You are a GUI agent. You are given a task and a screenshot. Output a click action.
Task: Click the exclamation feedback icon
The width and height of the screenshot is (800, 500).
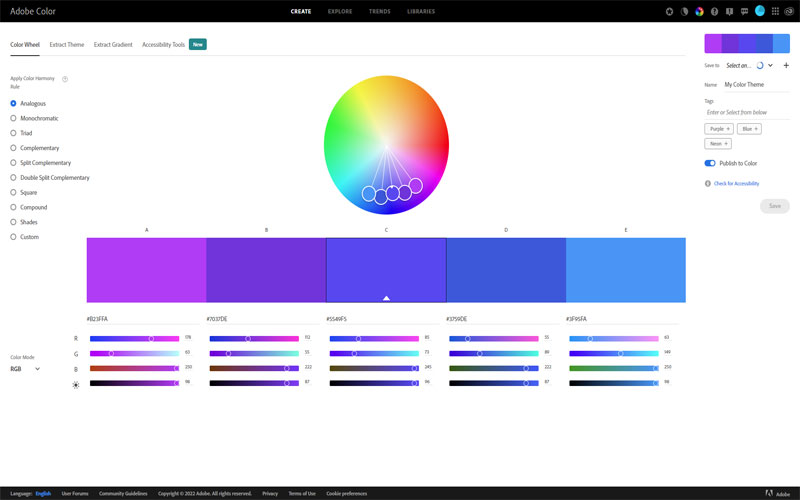coord(730,11)
